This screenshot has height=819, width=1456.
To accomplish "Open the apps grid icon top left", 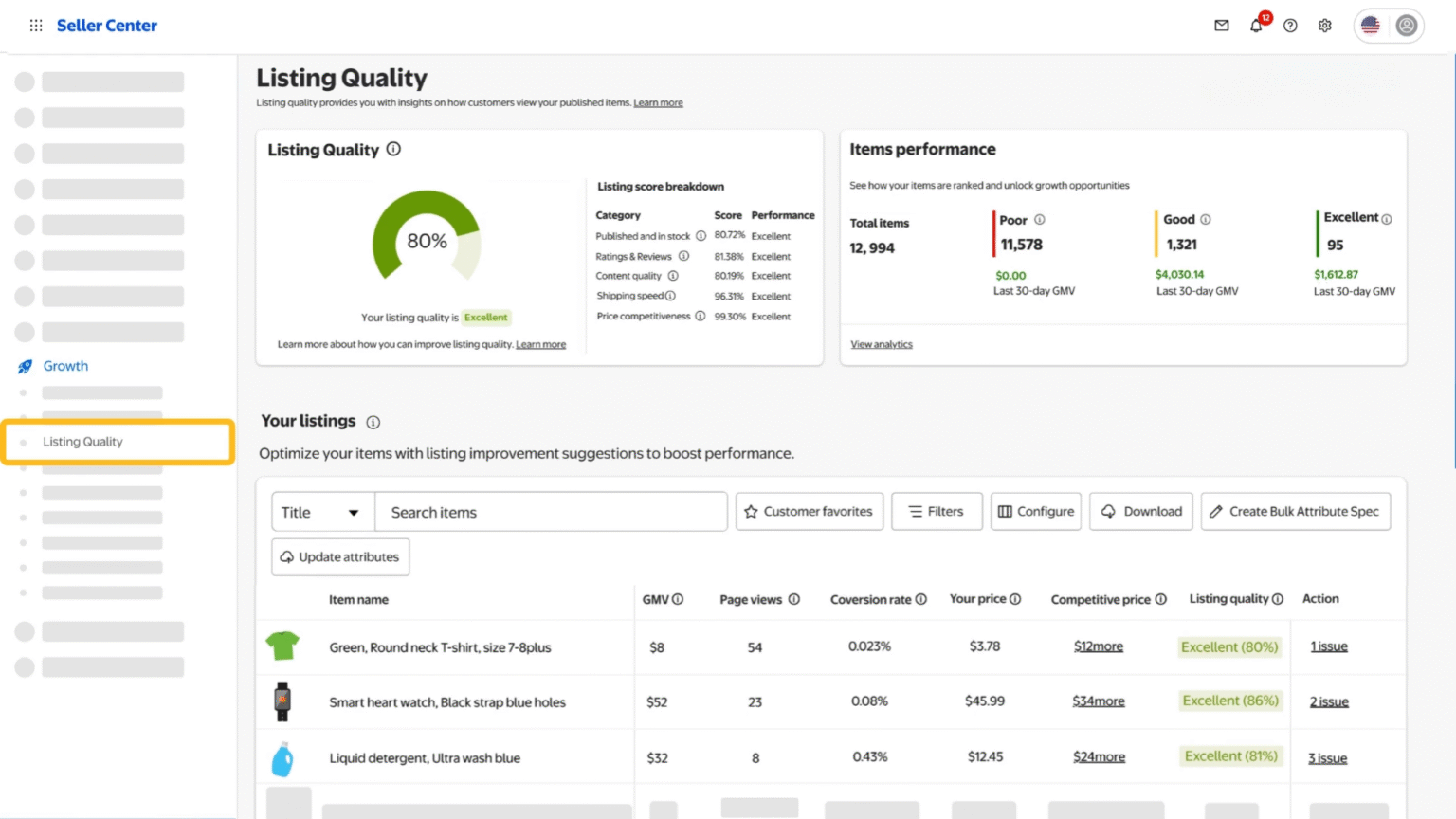I will 36,26.
